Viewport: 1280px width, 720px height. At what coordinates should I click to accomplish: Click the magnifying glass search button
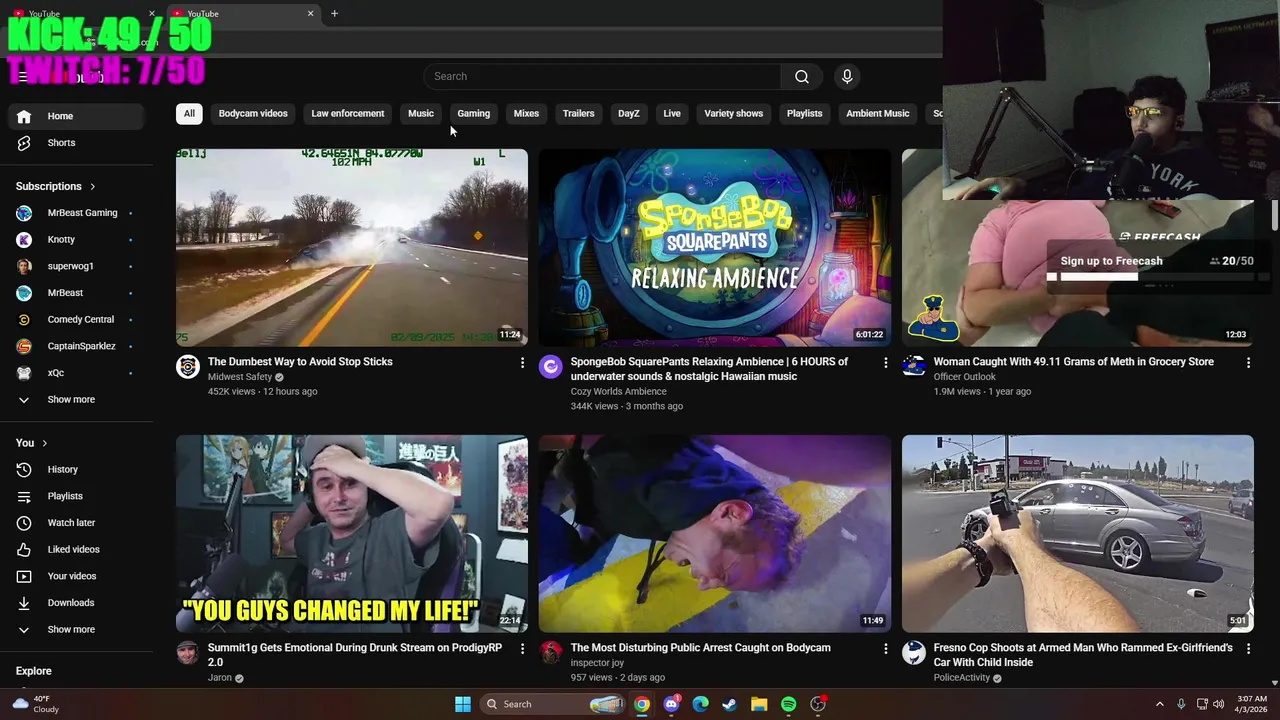[802, 76]
